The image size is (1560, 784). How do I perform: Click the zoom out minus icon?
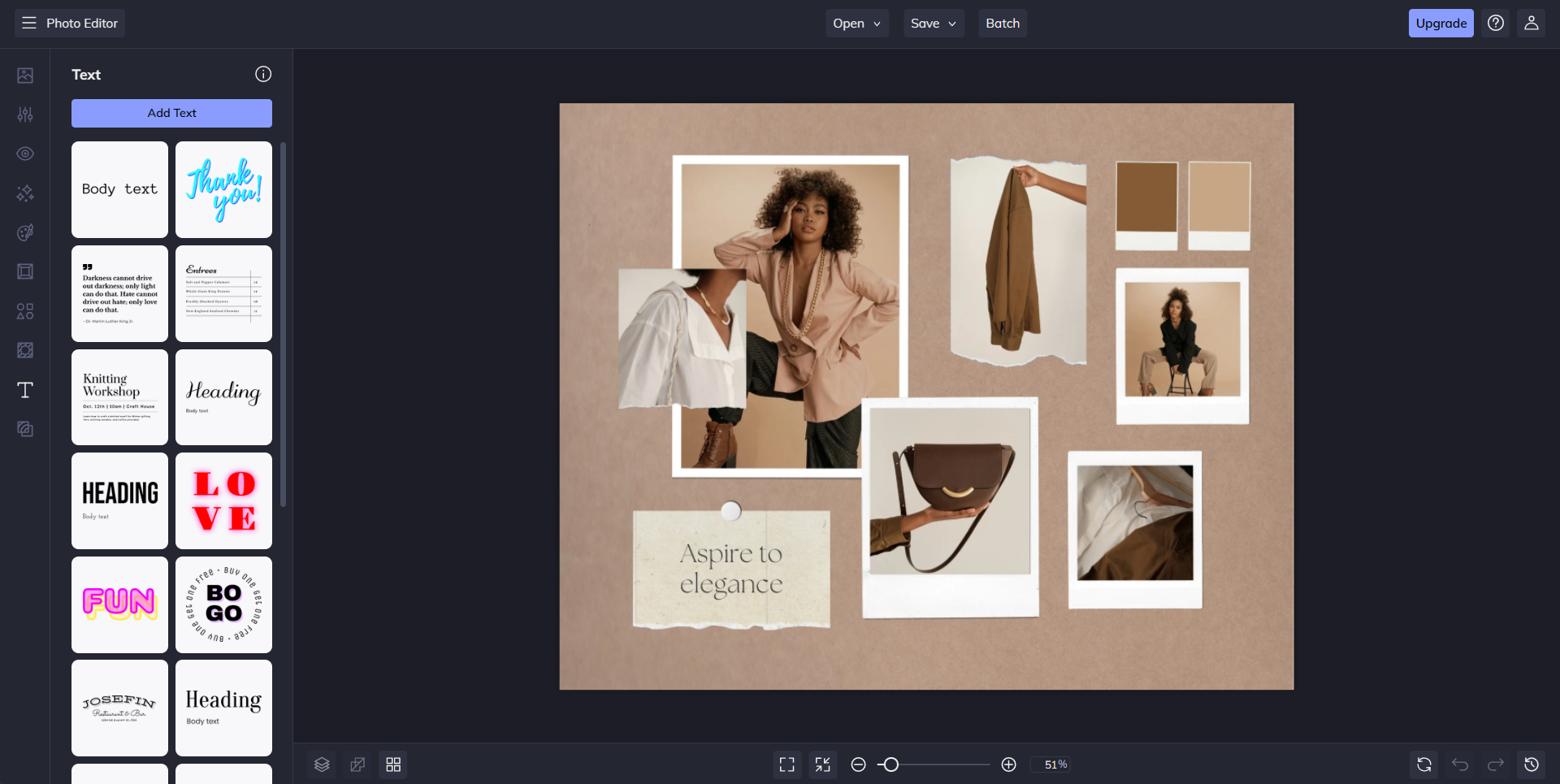(x=859, y=765)
